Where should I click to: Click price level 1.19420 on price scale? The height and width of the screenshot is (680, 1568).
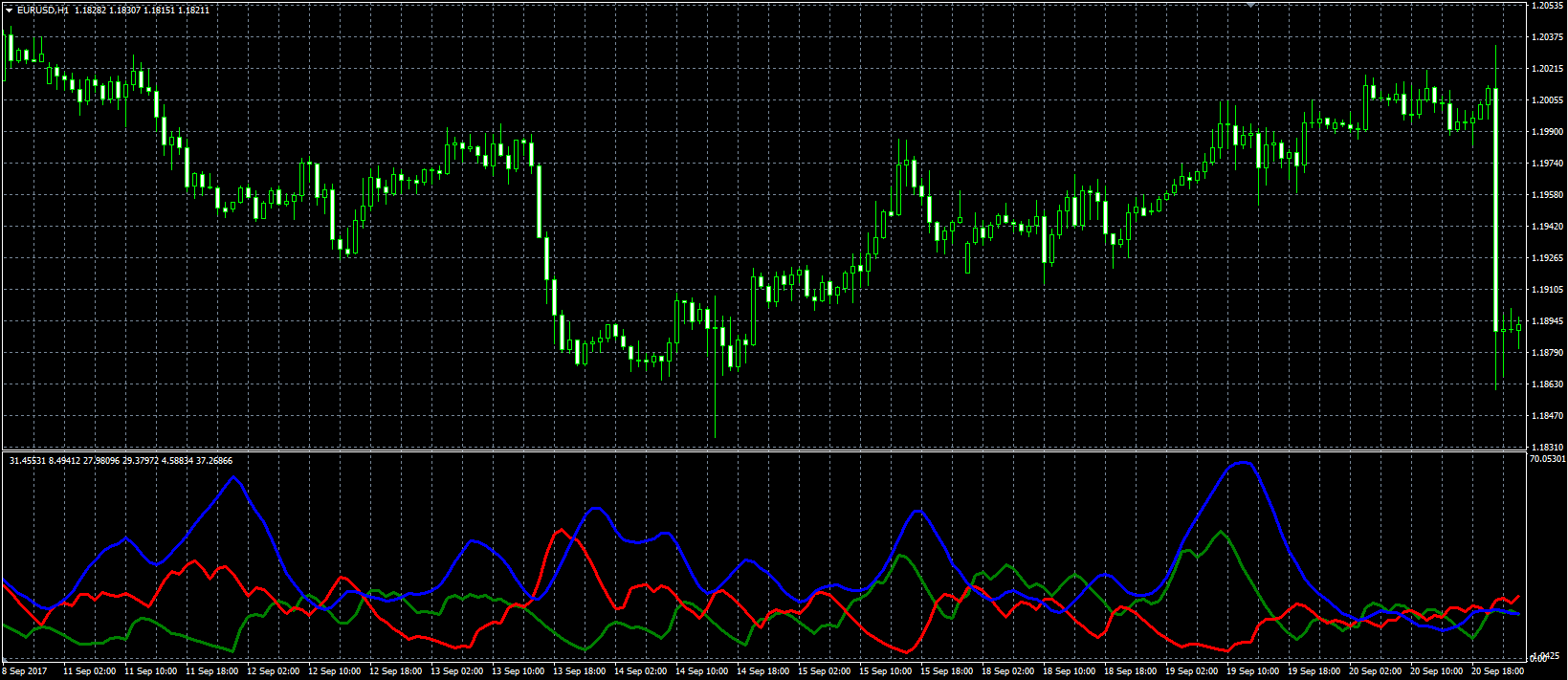(x=1547, y=227)
